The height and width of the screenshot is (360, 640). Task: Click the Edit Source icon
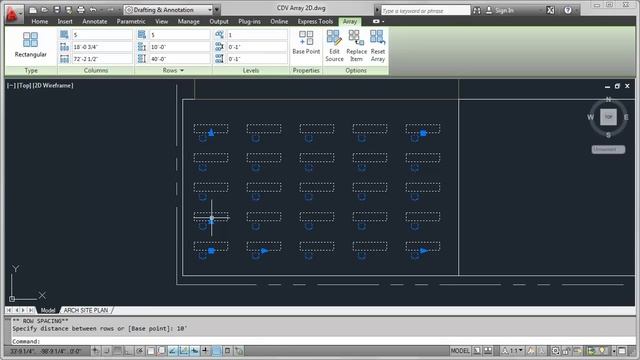[x=334, y=38]
